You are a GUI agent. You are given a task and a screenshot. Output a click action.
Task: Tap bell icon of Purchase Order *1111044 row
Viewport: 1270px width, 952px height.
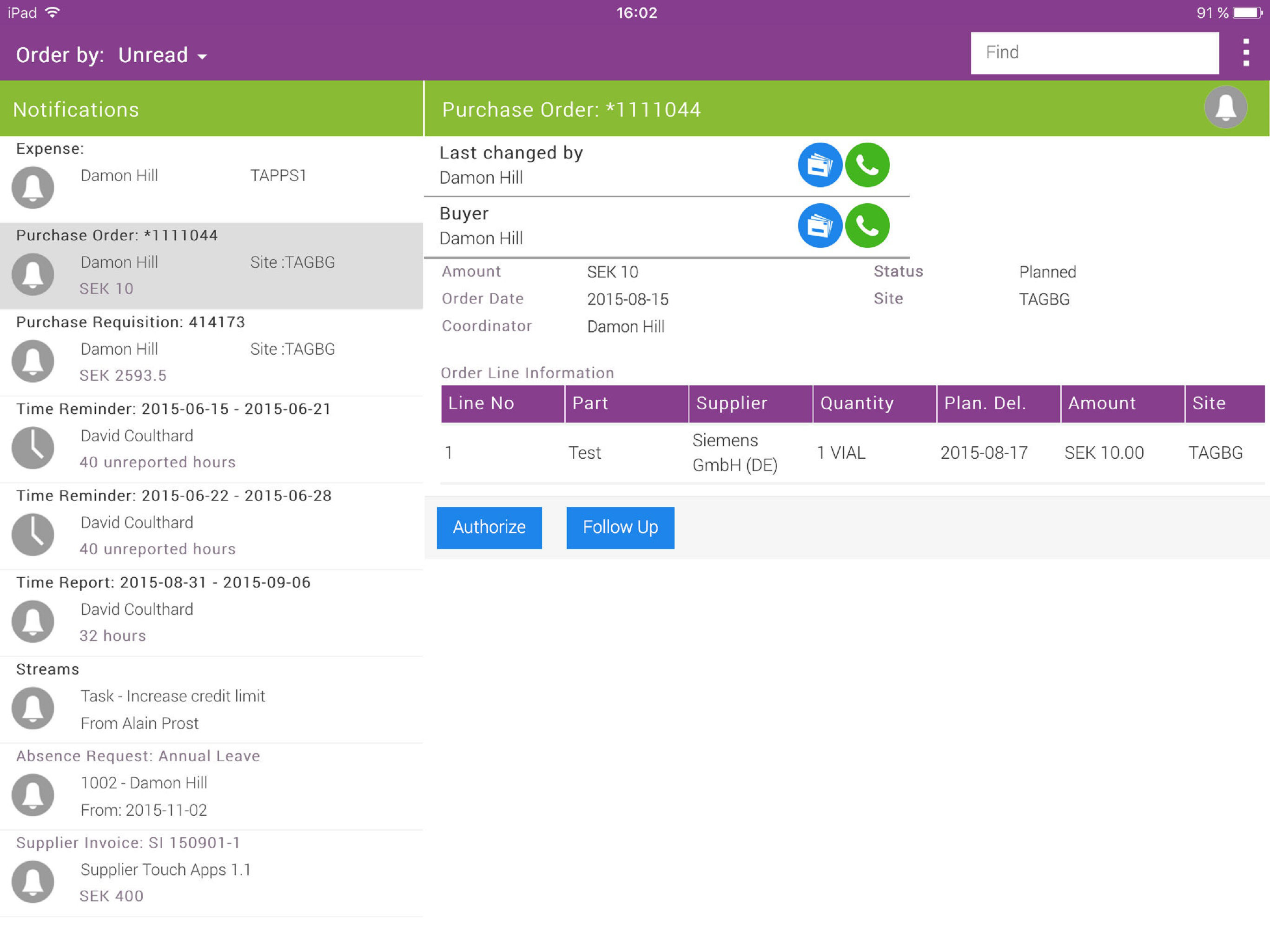point(33,274)
